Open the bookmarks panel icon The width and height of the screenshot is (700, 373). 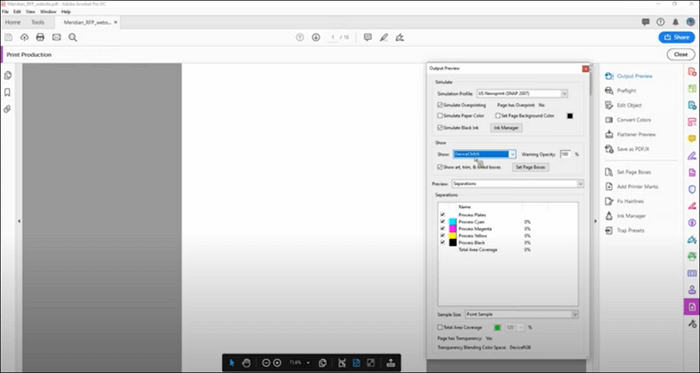pyautogui.click(x=8, y=92)
